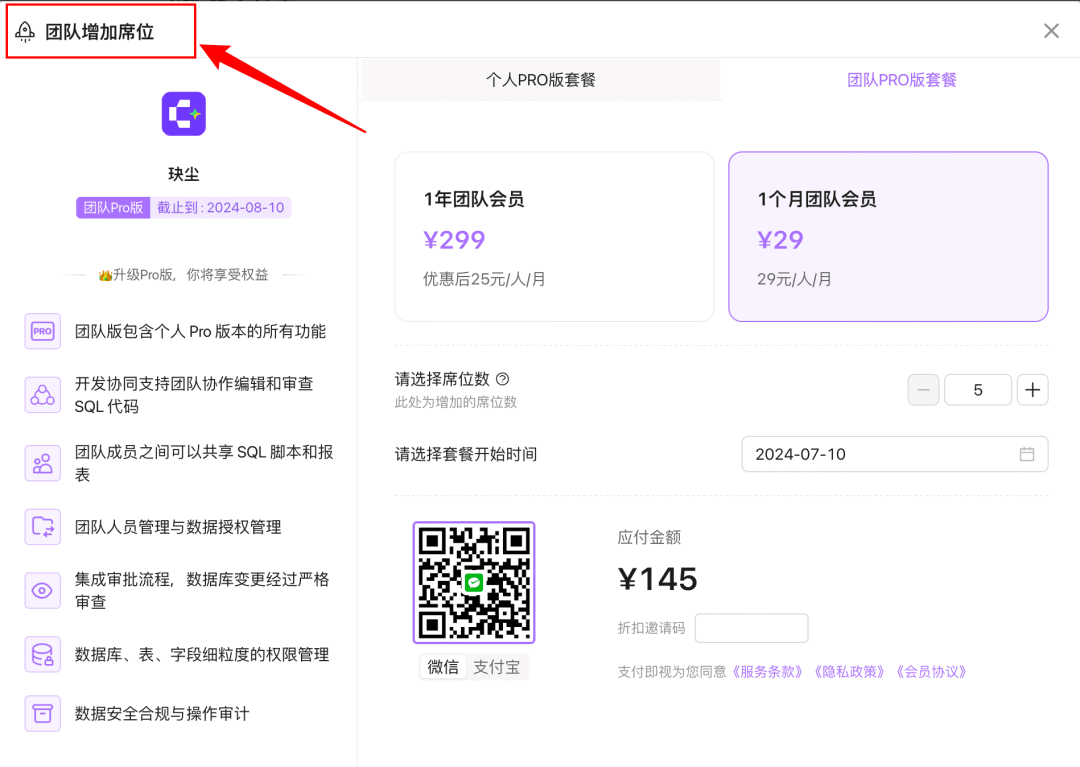The image size is (1080, 767).
Task: Click the 开发协同 collaboration icon
Action: pos(43,395)
